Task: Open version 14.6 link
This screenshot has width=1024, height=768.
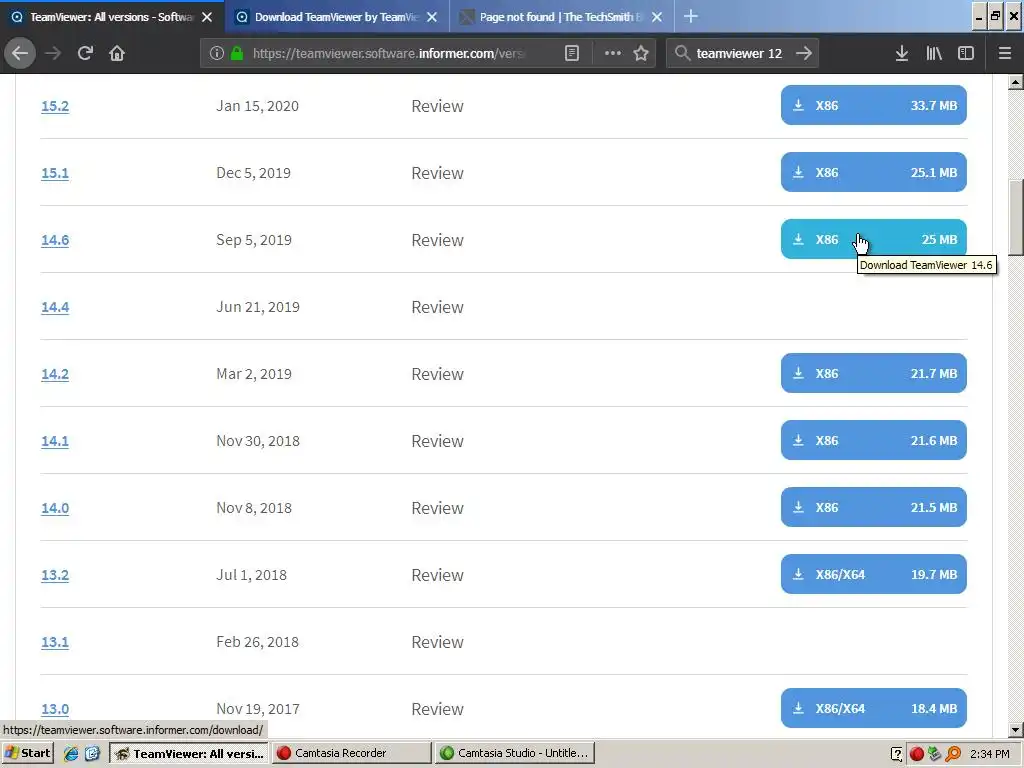Action: (55, 240)
